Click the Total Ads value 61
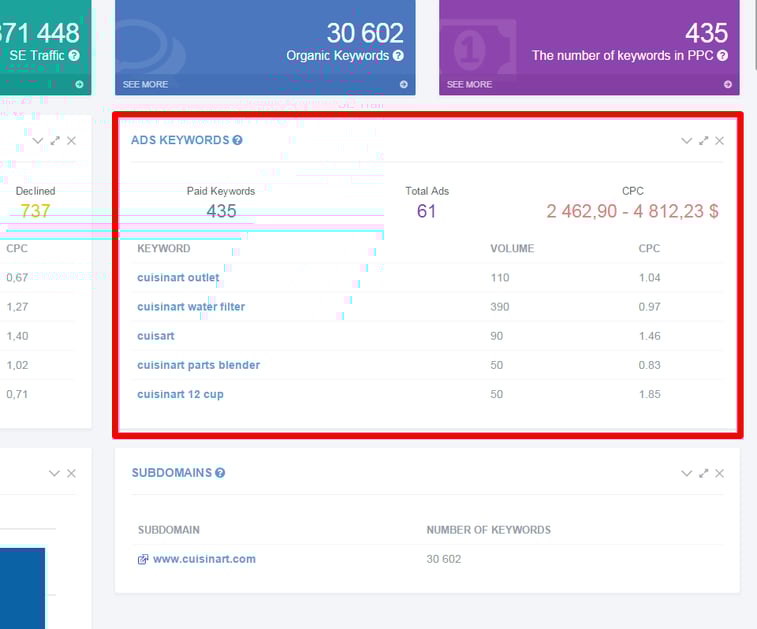Image resolution: width=757 pixels, height=629 pixels. [426, 211]
